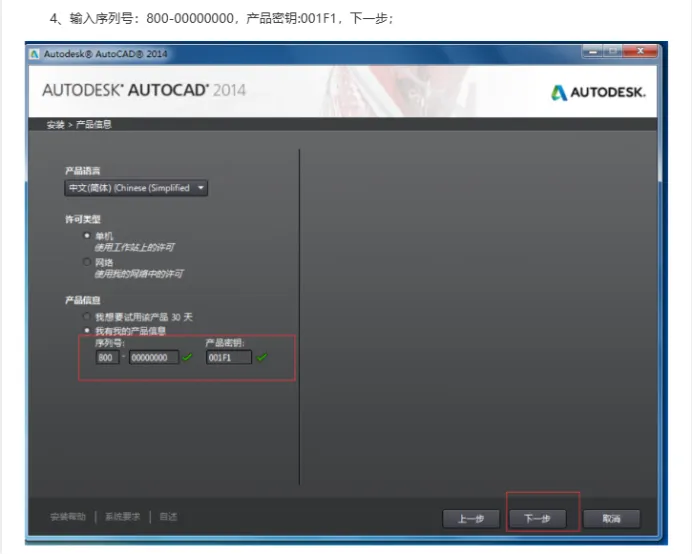Click the green checkmark beside serial number
Screen dimensions: 692x555
pos(187,357)
